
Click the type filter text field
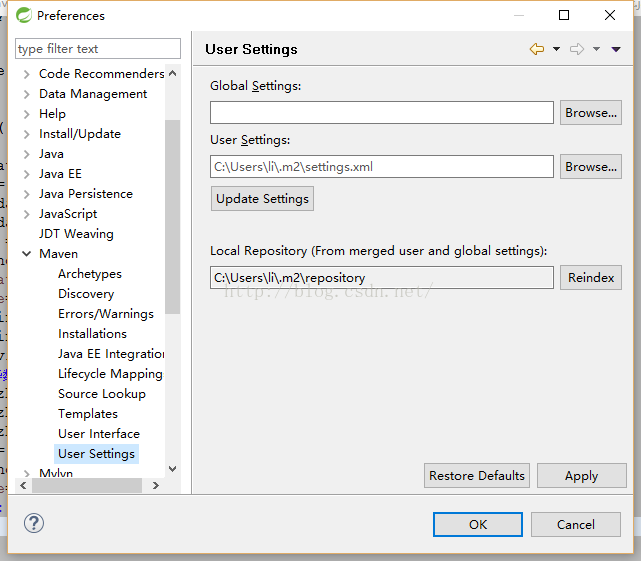point(98,49)
